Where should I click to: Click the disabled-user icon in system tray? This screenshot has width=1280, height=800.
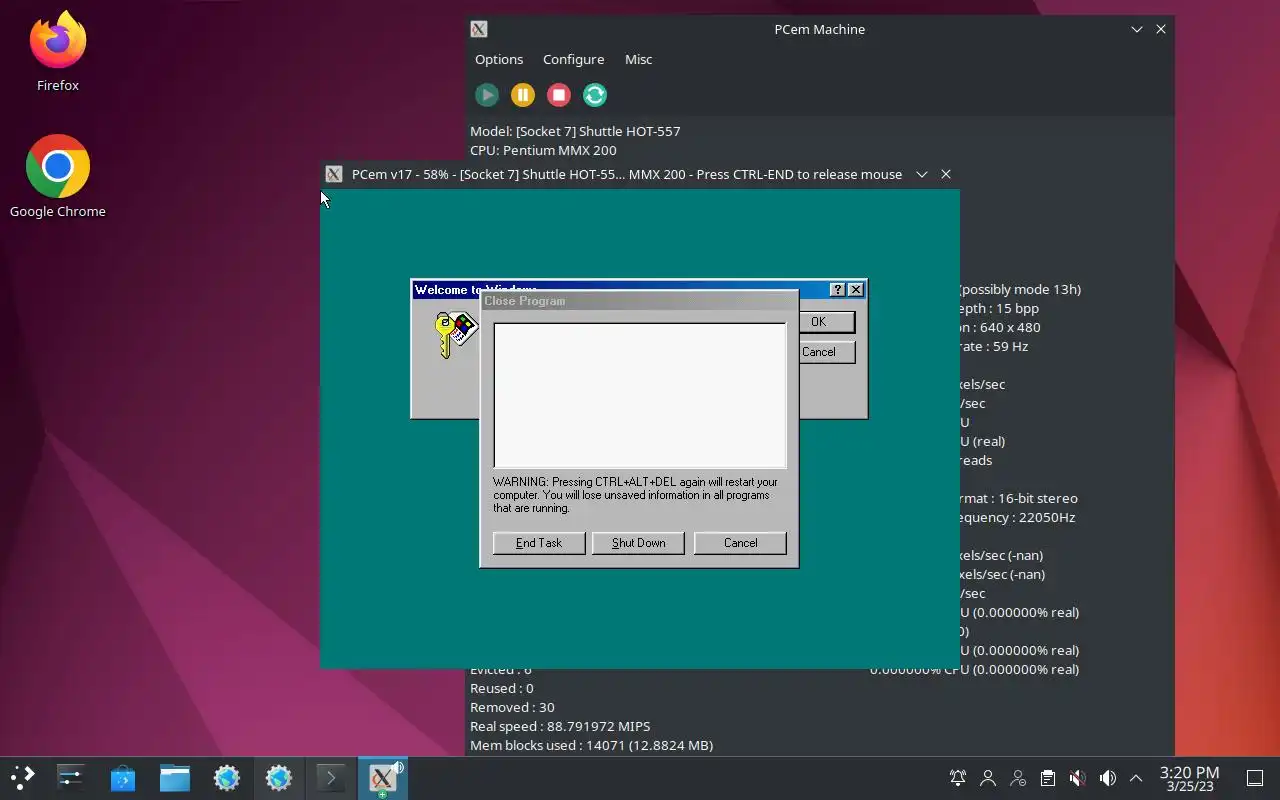[x=1018, y=778]
